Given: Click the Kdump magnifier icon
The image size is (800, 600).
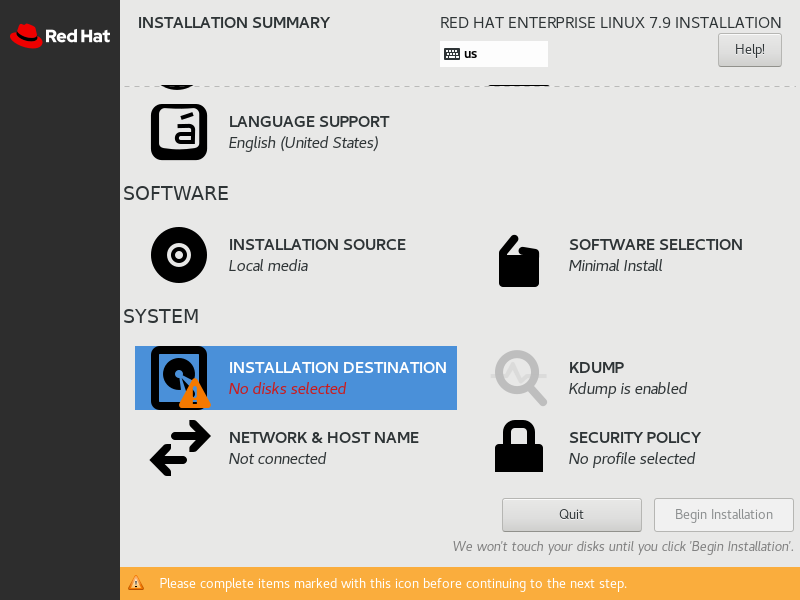Looking at the screenshot, I should 519,378.
